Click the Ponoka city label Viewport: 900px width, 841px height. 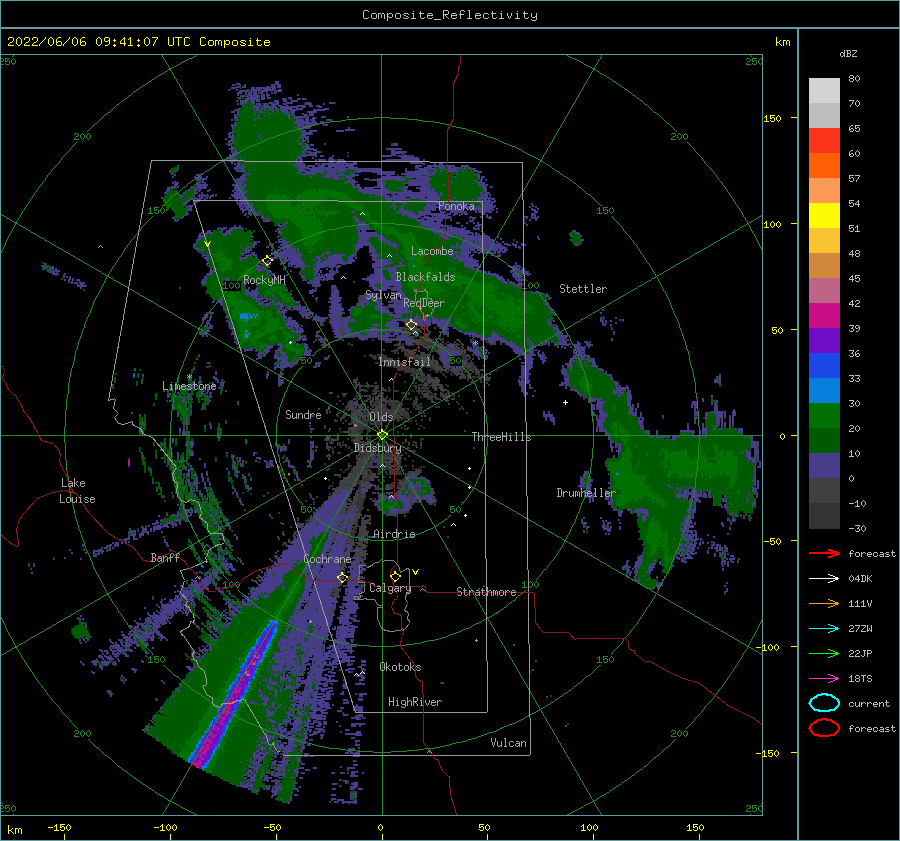pos(456,206)
